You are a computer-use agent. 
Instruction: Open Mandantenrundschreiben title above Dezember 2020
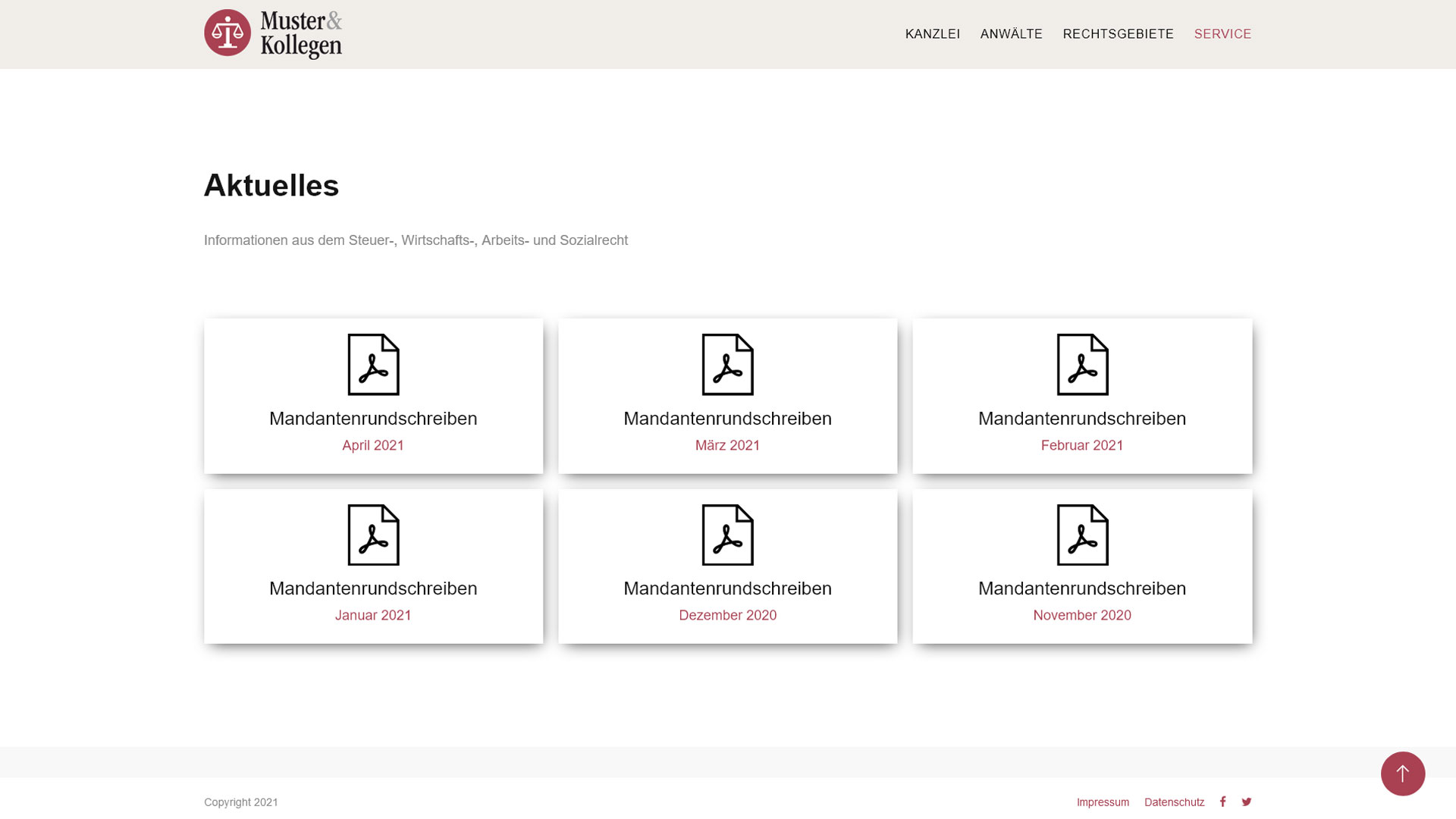727,588
